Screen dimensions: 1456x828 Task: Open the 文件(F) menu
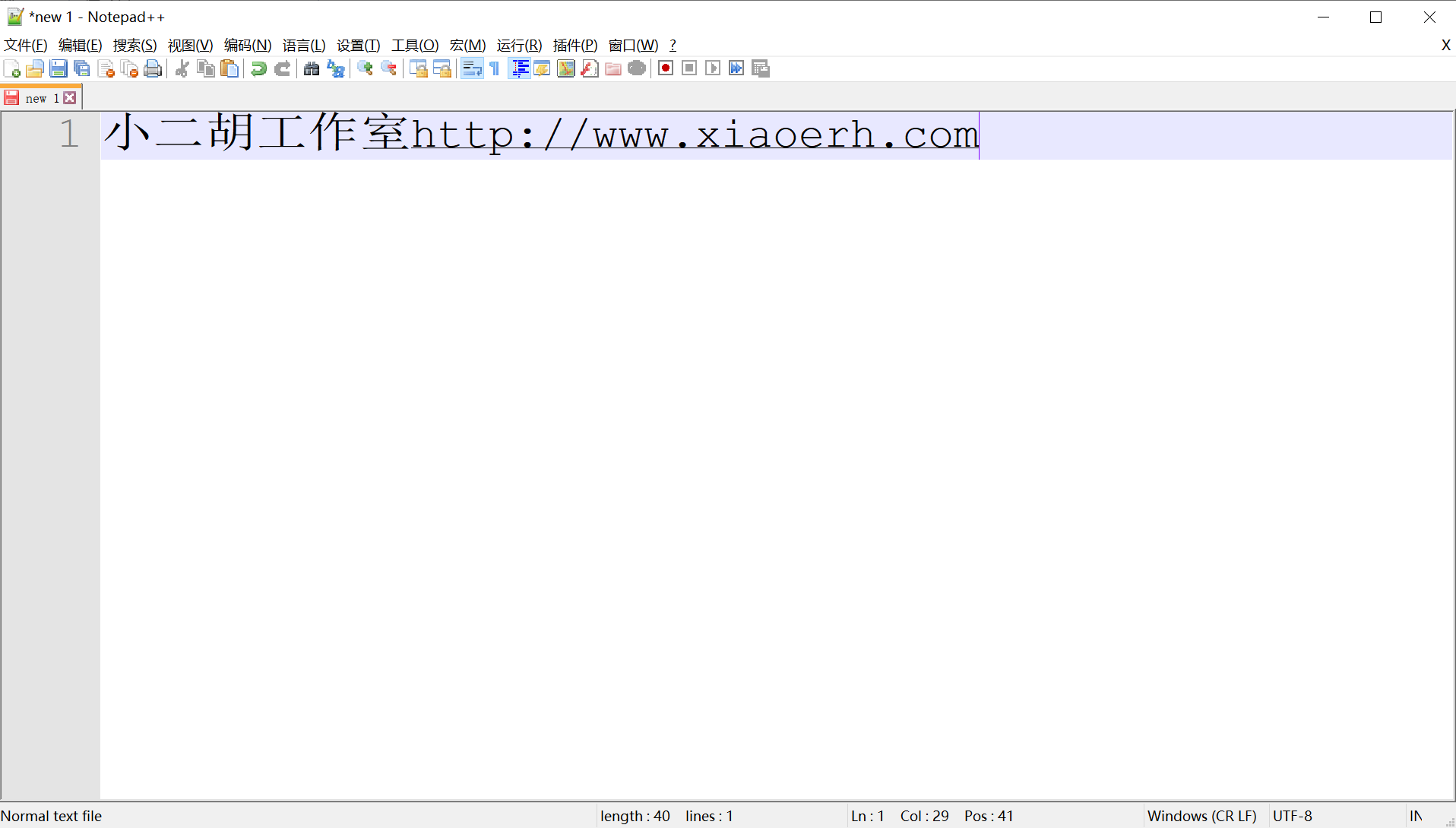26,46
